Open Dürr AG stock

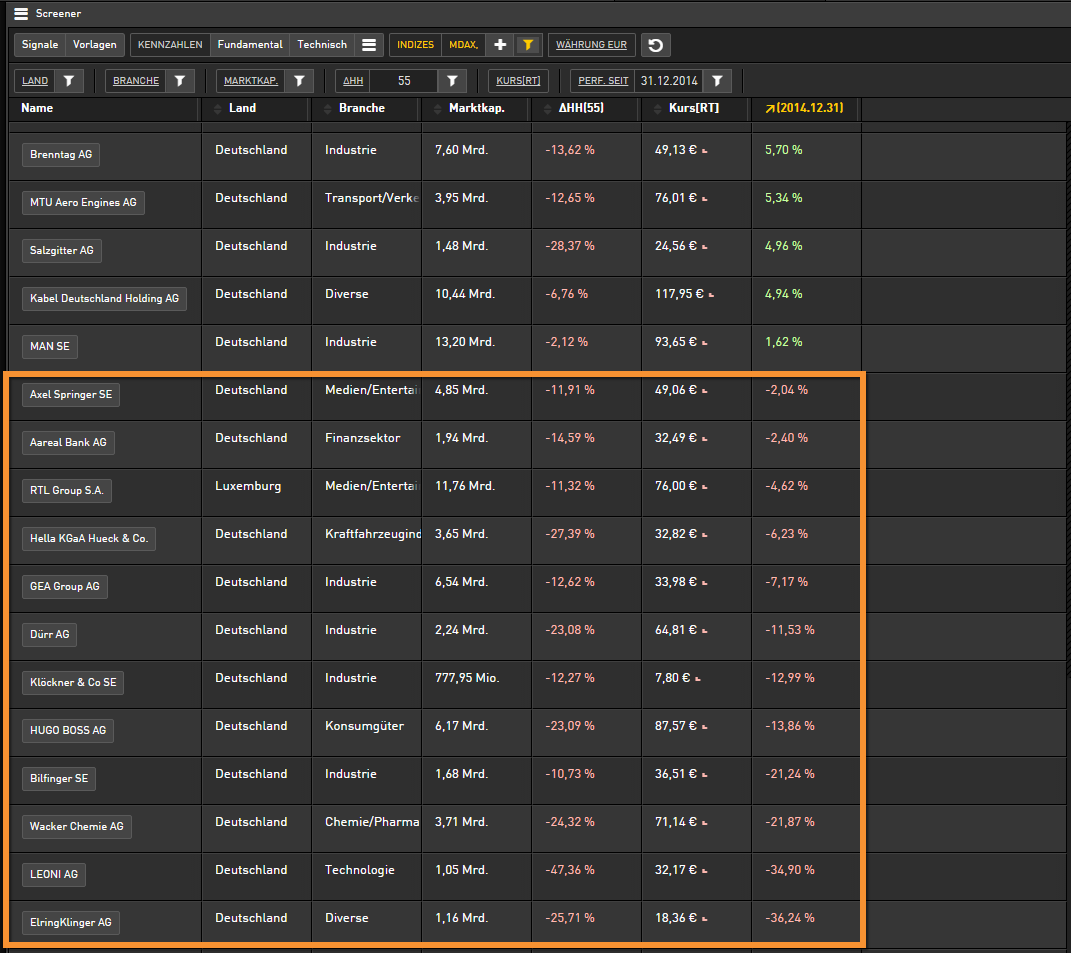tap(50, 634)
